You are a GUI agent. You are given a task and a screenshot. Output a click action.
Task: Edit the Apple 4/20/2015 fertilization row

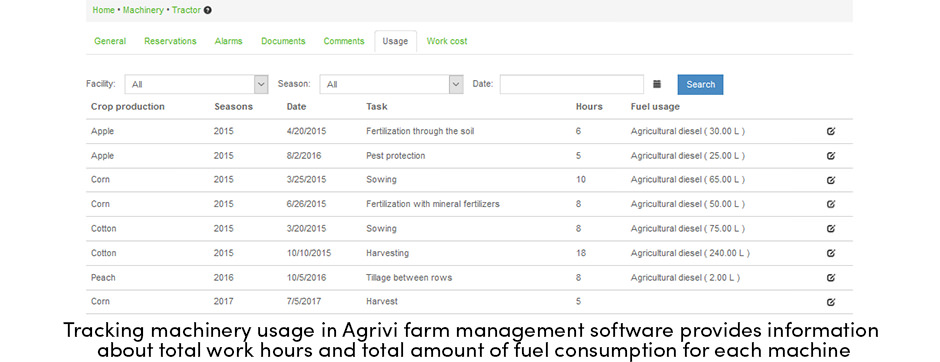(x=831, y=131)
